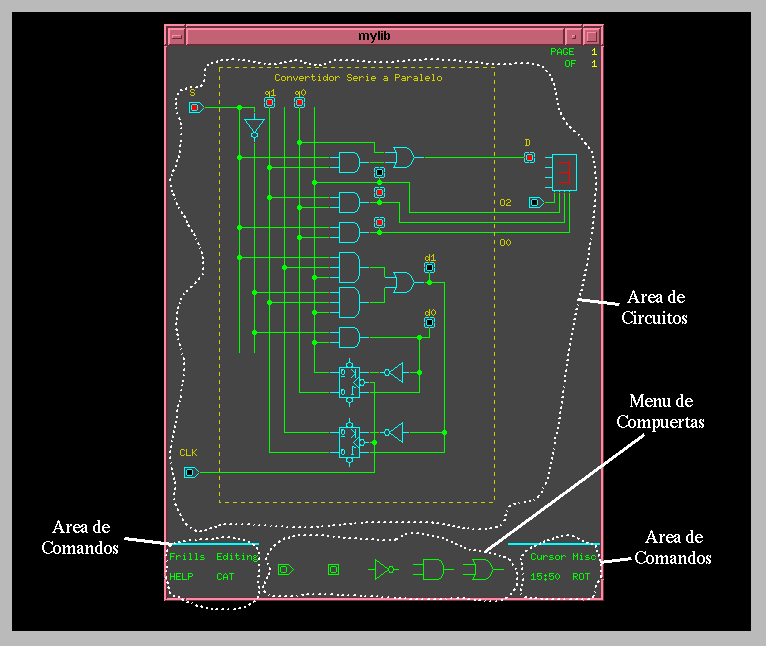
Task: Select the switch input gate in gate menu
Action: [285, 570]
